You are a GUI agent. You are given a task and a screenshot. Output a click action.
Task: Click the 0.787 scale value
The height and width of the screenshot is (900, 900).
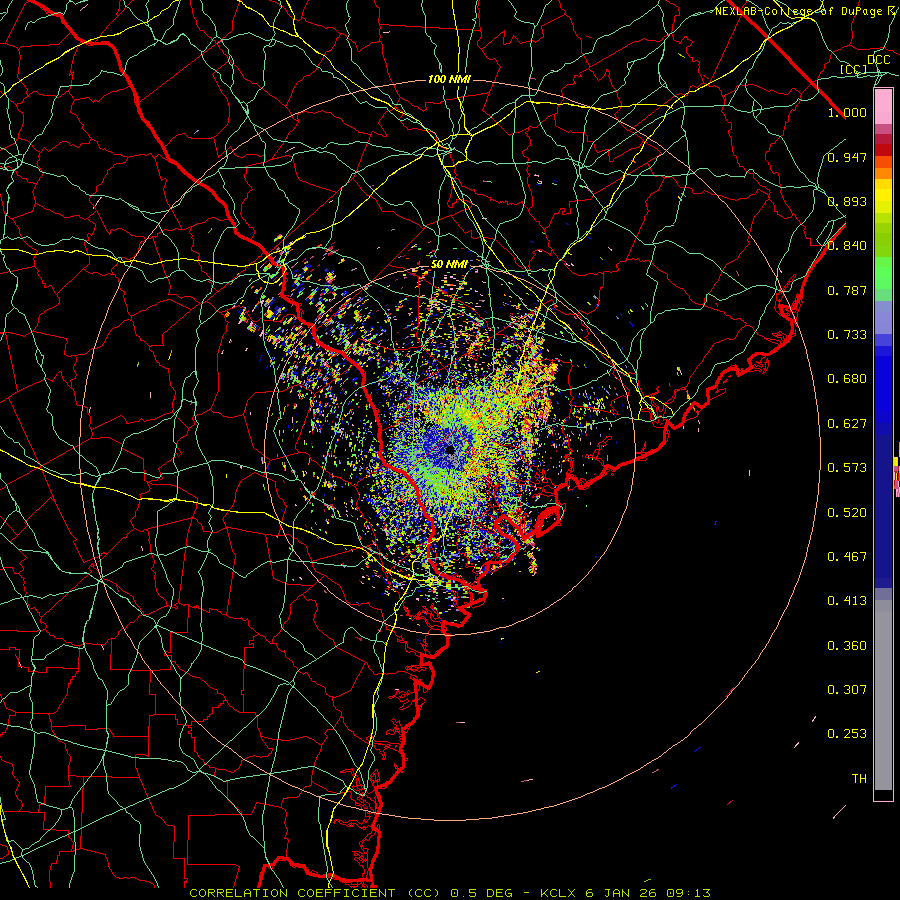click(847, 290)
